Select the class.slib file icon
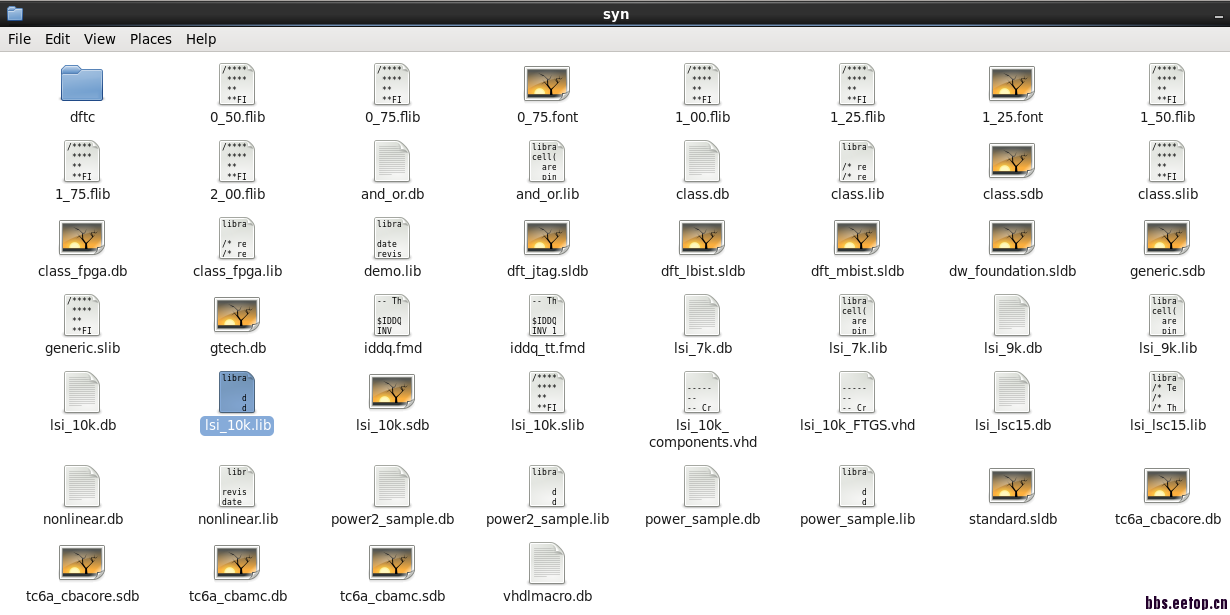This screenshot has width=1230, height=615. click(1167, 161)
